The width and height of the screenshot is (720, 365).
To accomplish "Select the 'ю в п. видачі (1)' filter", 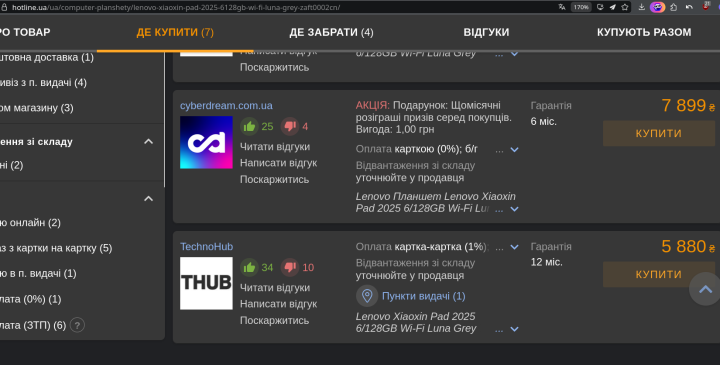I will (38, 274).
